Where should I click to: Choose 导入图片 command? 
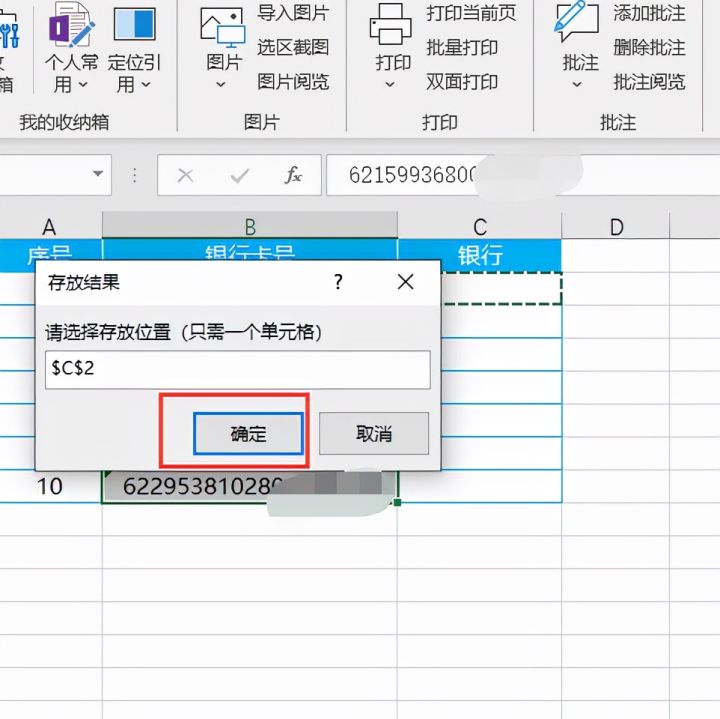click(x=293, y=13)
